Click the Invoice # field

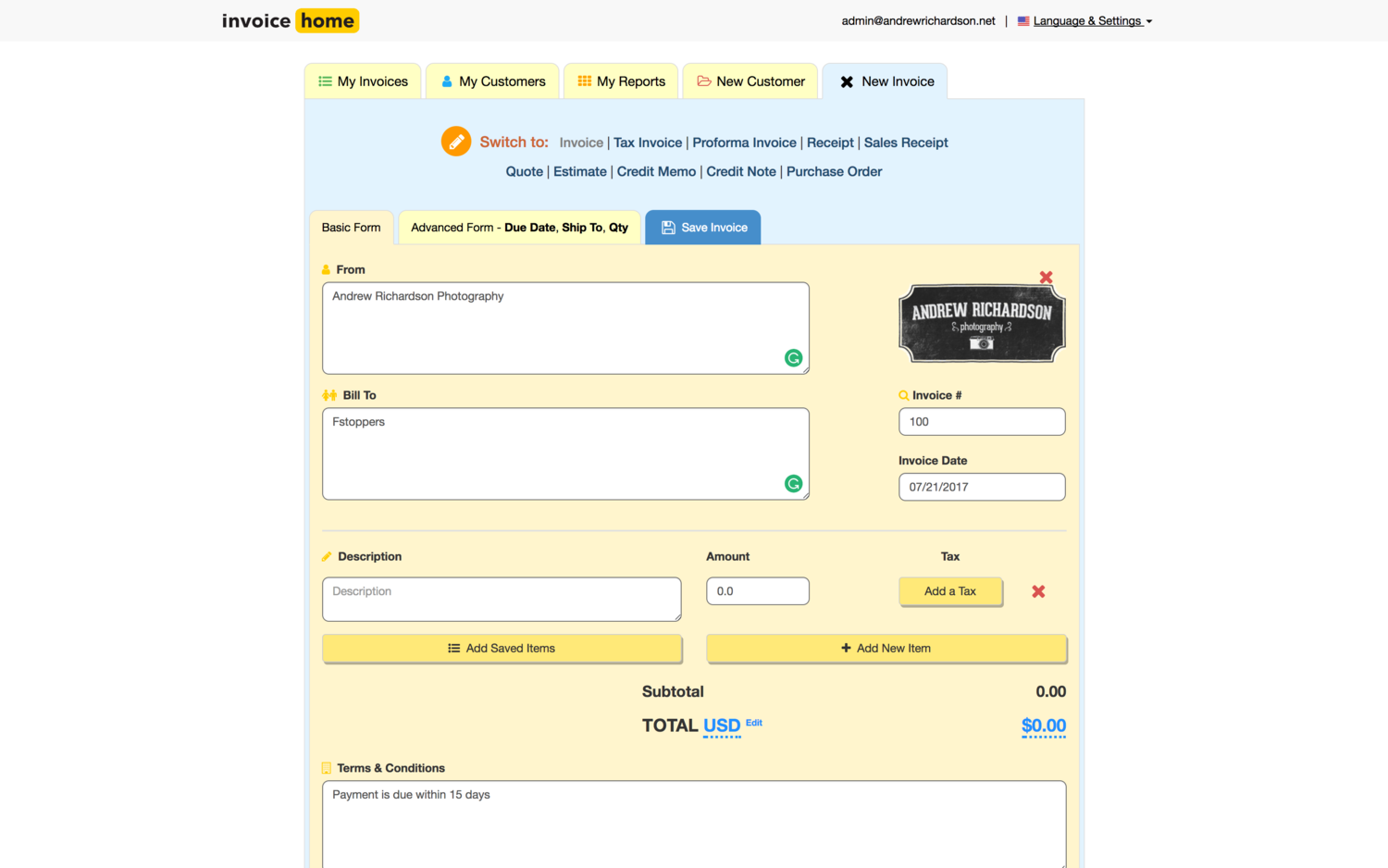(x=982, y=422)
